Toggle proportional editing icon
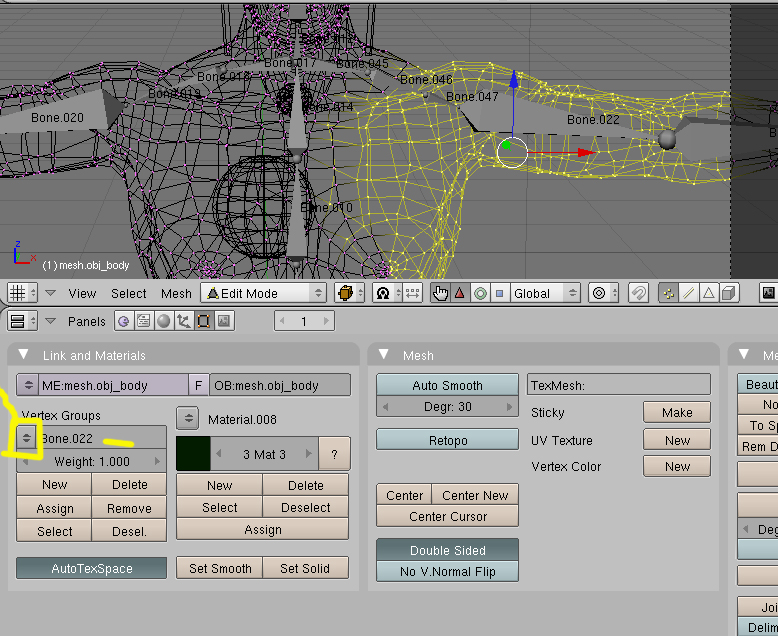This screenshot has width=778, height=636. (600, 293)
